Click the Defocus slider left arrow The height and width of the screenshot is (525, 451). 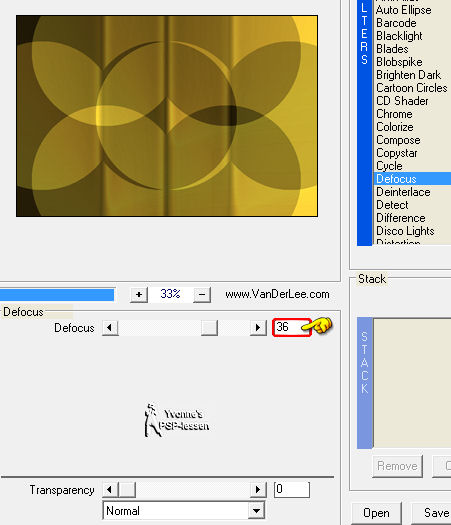click(x=110, y=327)
